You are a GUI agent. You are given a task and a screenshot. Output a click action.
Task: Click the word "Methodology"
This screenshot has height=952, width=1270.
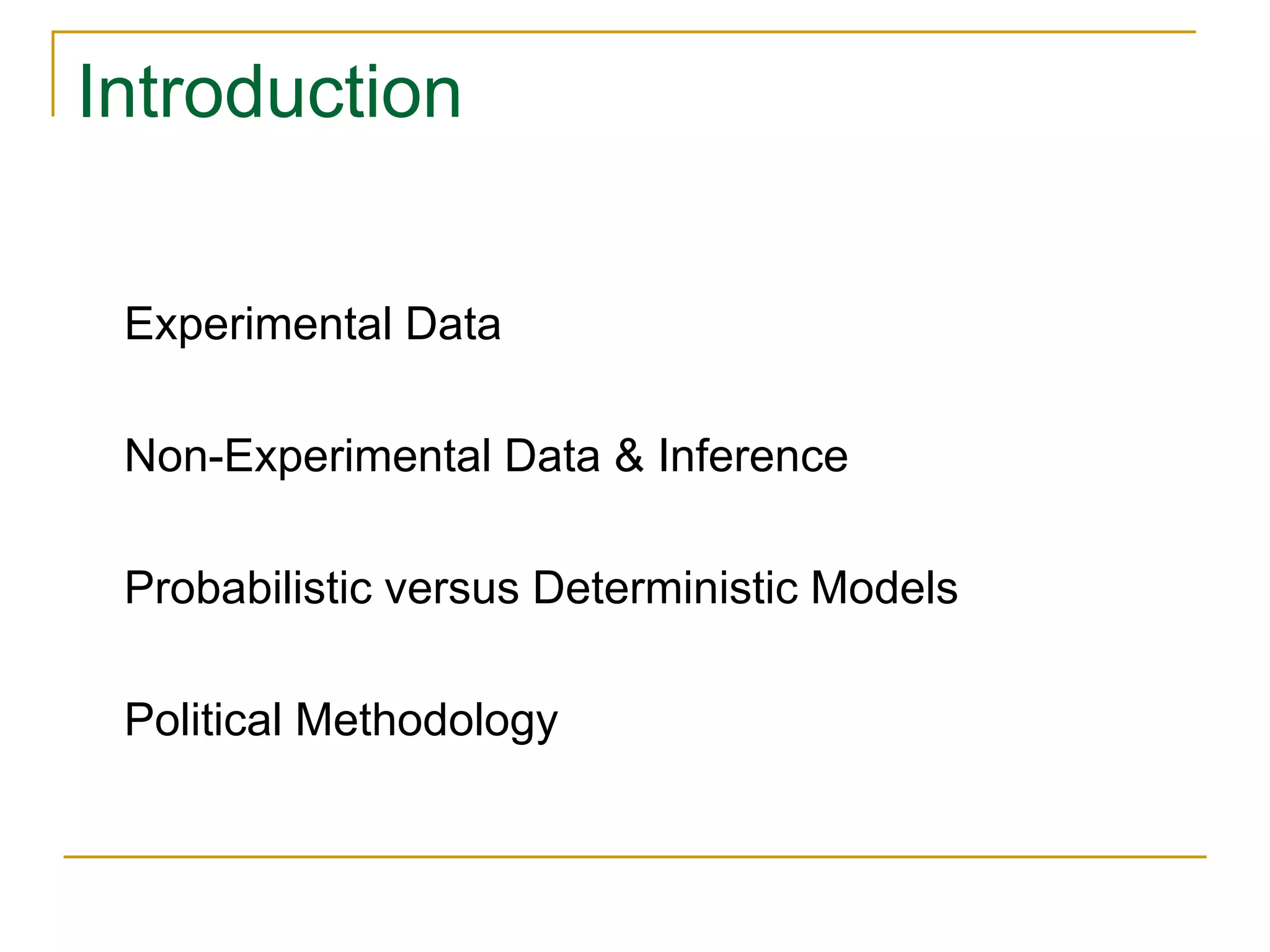[427, 721]
